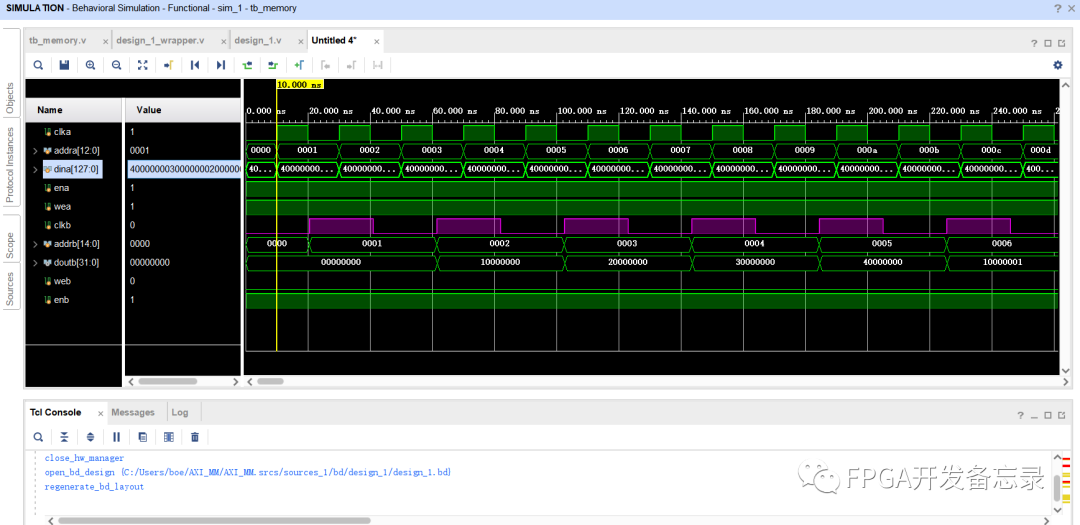This screenshot has height=525, width=1080.
Task: Switch to the tb_memory.v tab
Action: 57,41
